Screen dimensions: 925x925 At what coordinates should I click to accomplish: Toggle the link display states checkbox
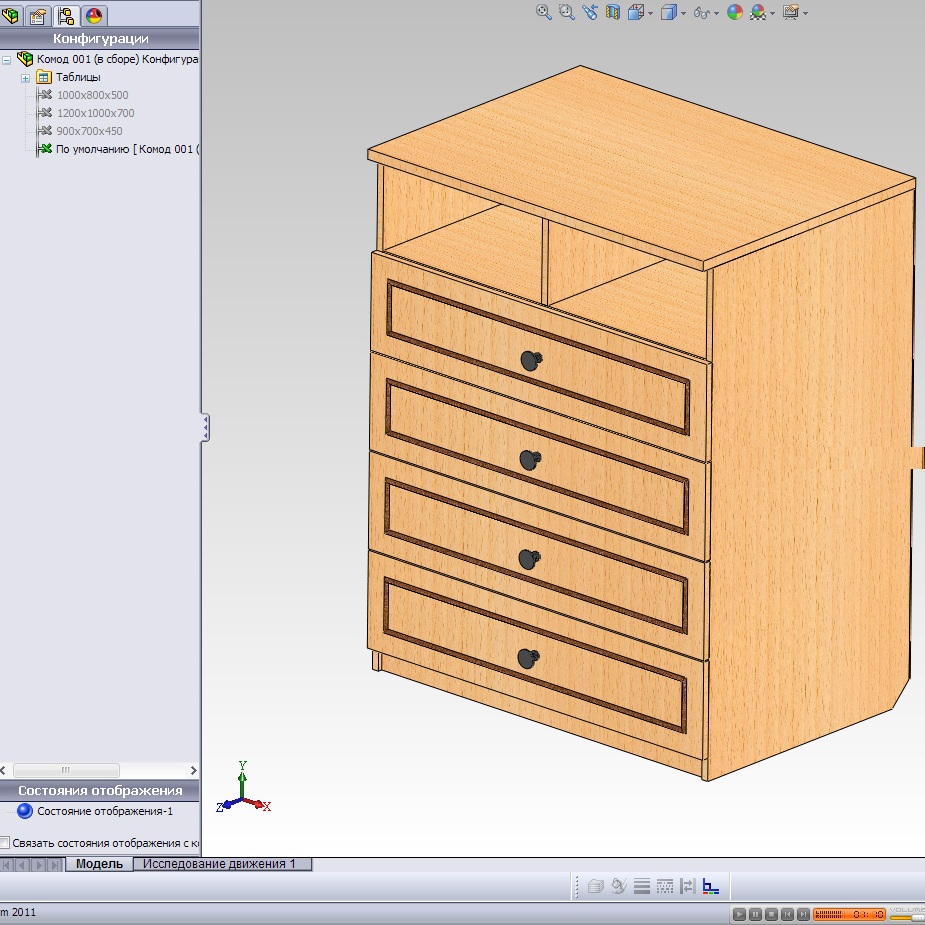coord(5,842)
